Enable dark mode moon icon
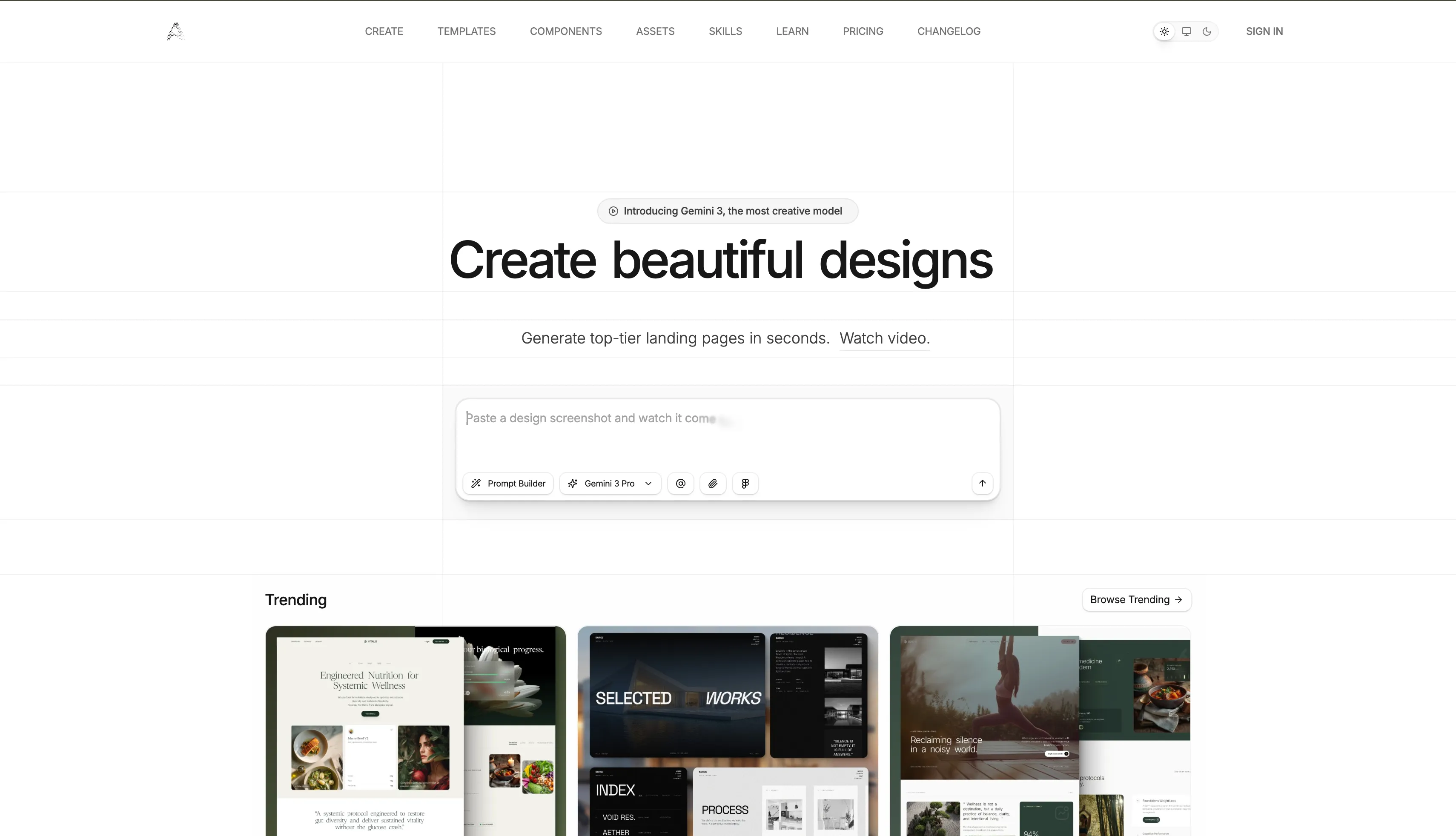Viewport: 1456px width, 836px height. [1207, 31]
